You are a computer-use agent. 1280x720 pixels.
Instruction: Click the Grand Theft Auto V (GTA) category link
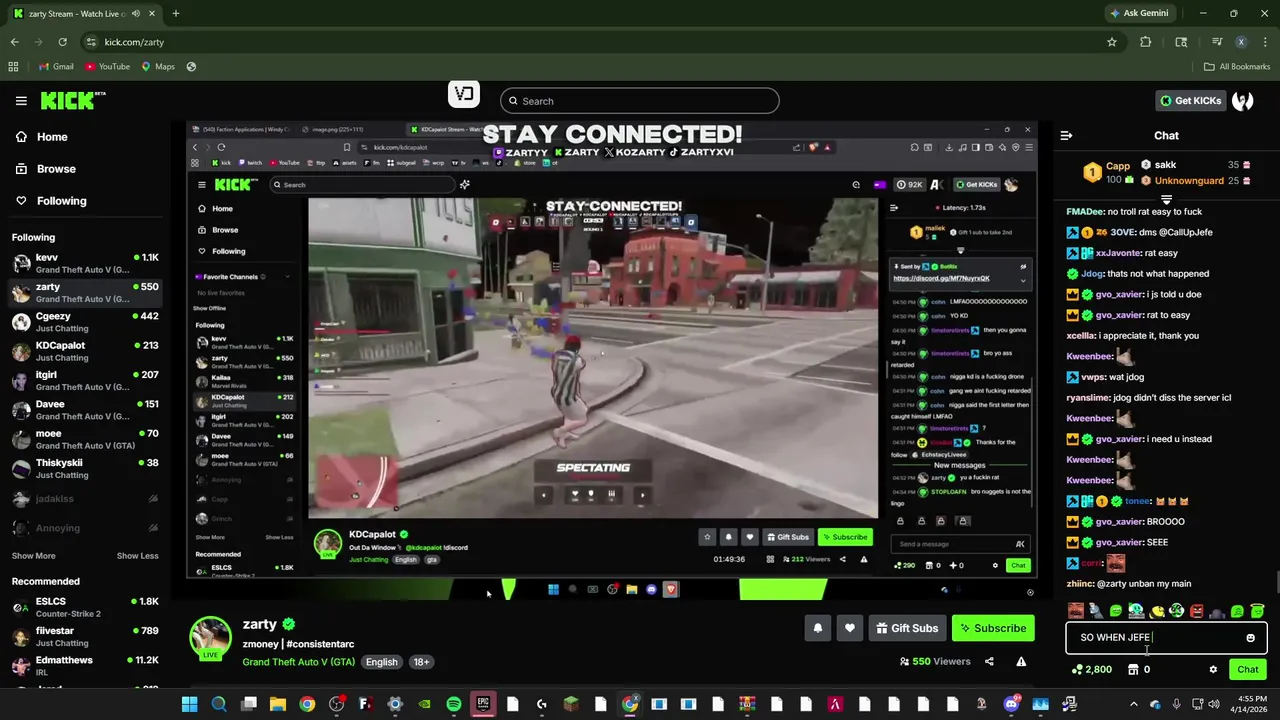298,662
